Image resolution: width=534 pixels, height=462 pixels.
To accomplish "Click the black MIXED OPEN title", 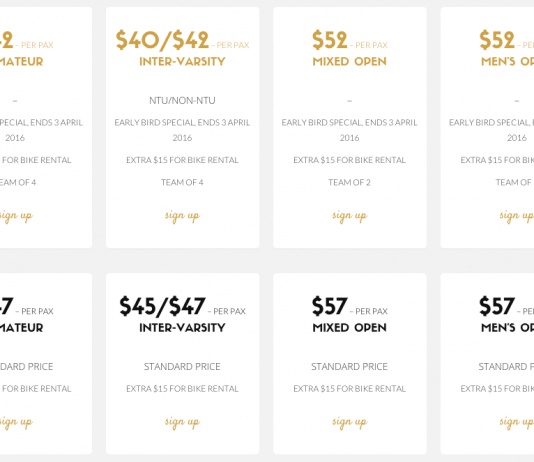I will 349,328.
